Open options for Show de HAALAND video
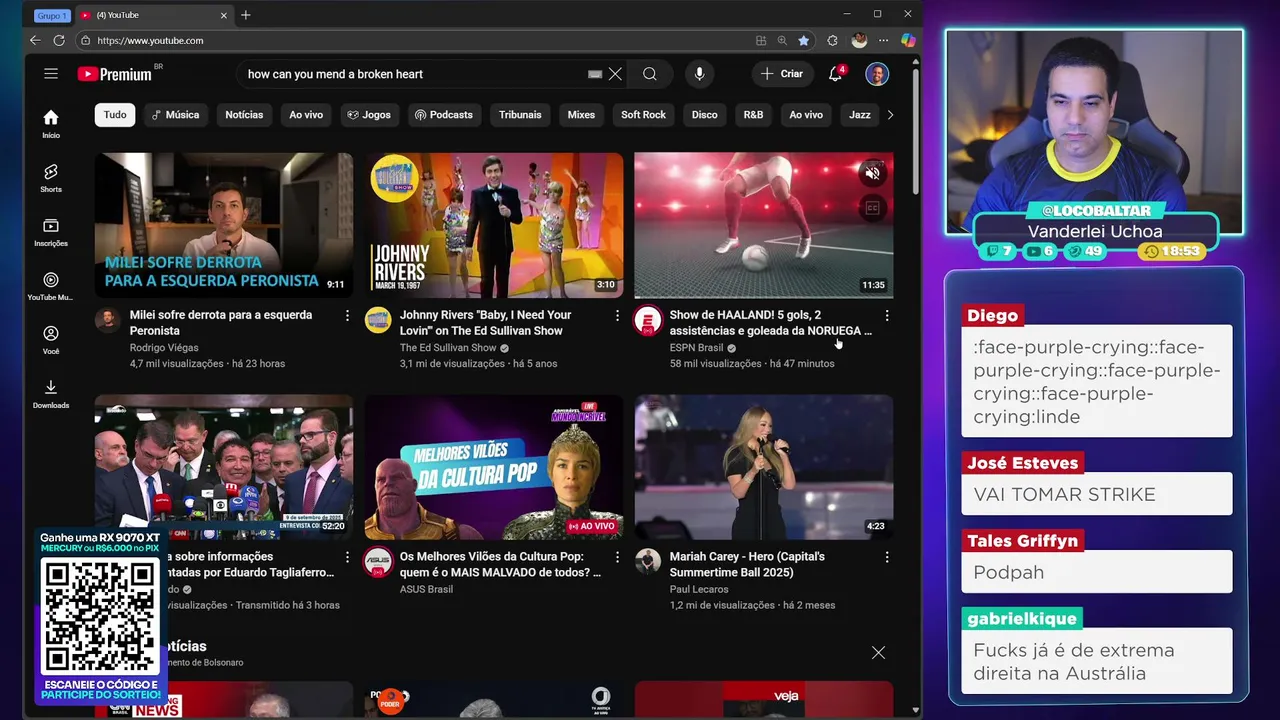Image resolution: width=1280 pixels, height=720 pixels. click(886, 315)
